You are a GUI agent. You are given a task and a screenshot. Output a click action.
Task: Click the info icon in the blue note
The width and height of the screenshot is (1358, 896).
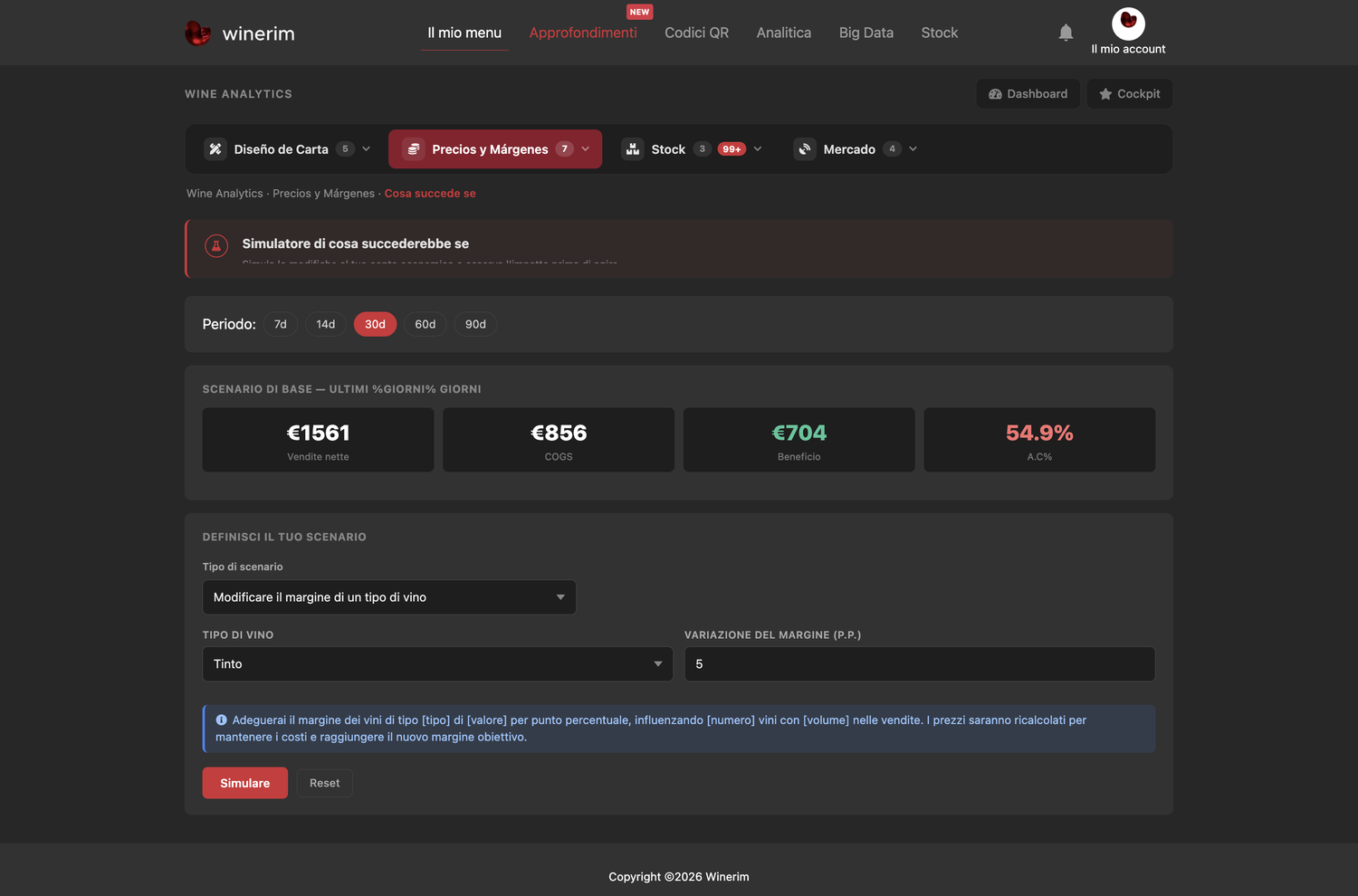pyautogui.click(x=221, y=720)
